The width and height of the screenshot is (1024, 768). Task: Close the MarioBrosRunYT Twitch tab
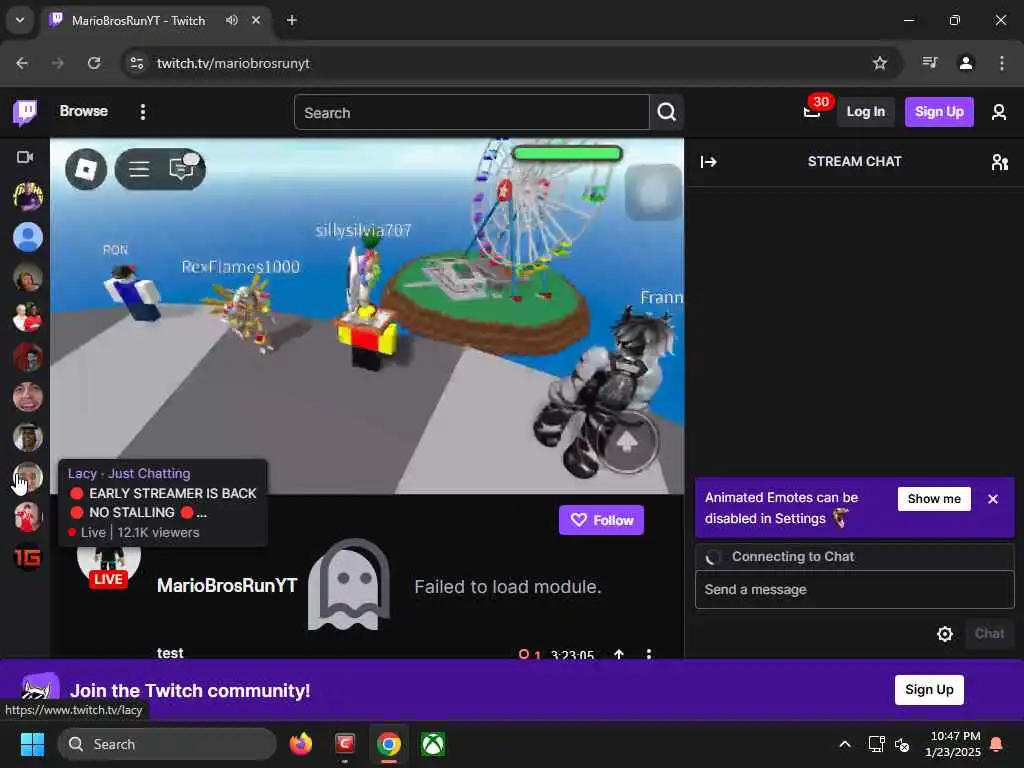click(256, 20)
